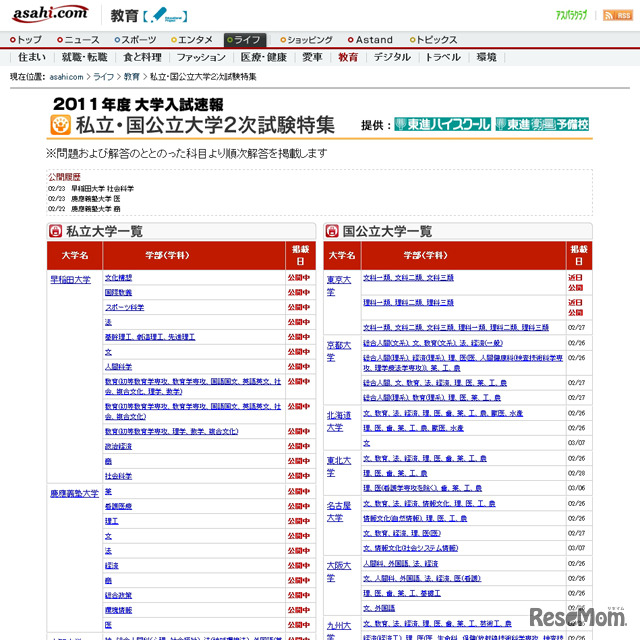Open the Astand menu item

370,40
